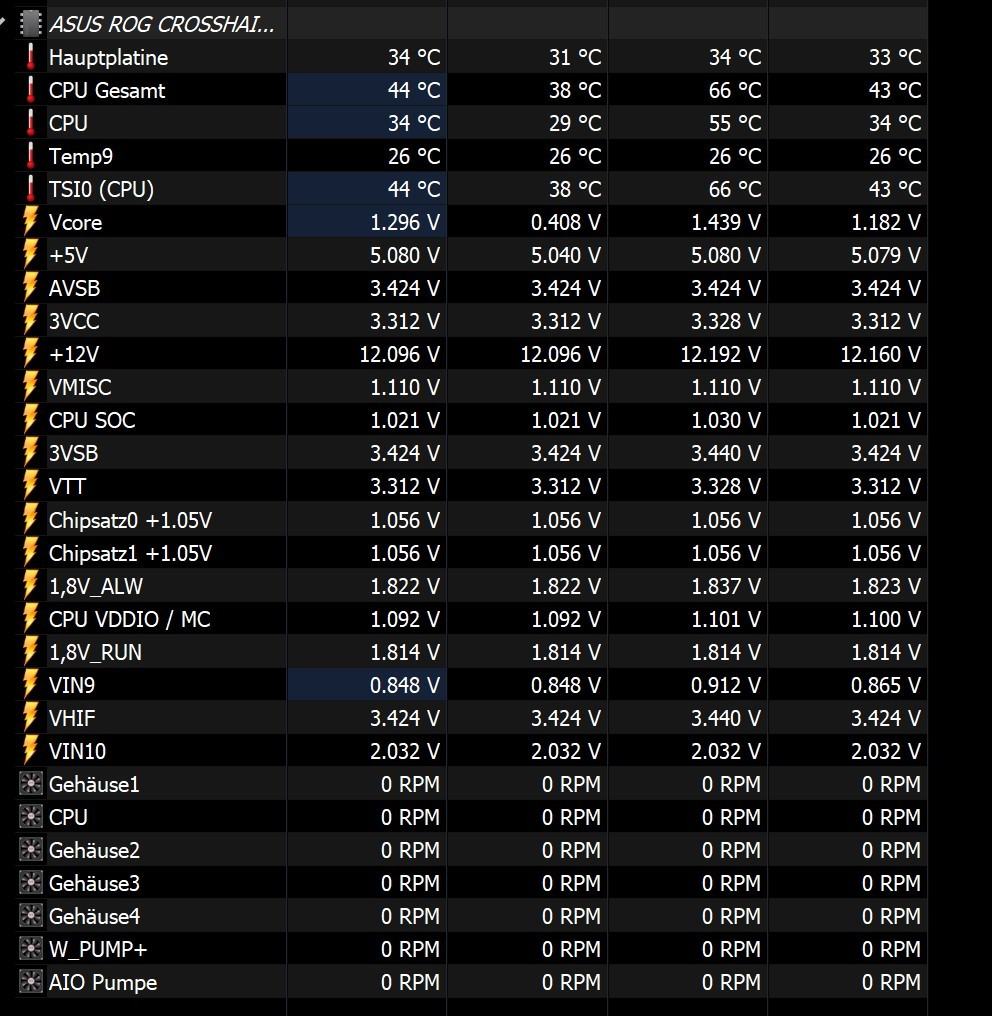Click the thermometer icon next to CPU Gesamt
The image size is (992, 1016).
pyautogui.click(x=30, y=90)
